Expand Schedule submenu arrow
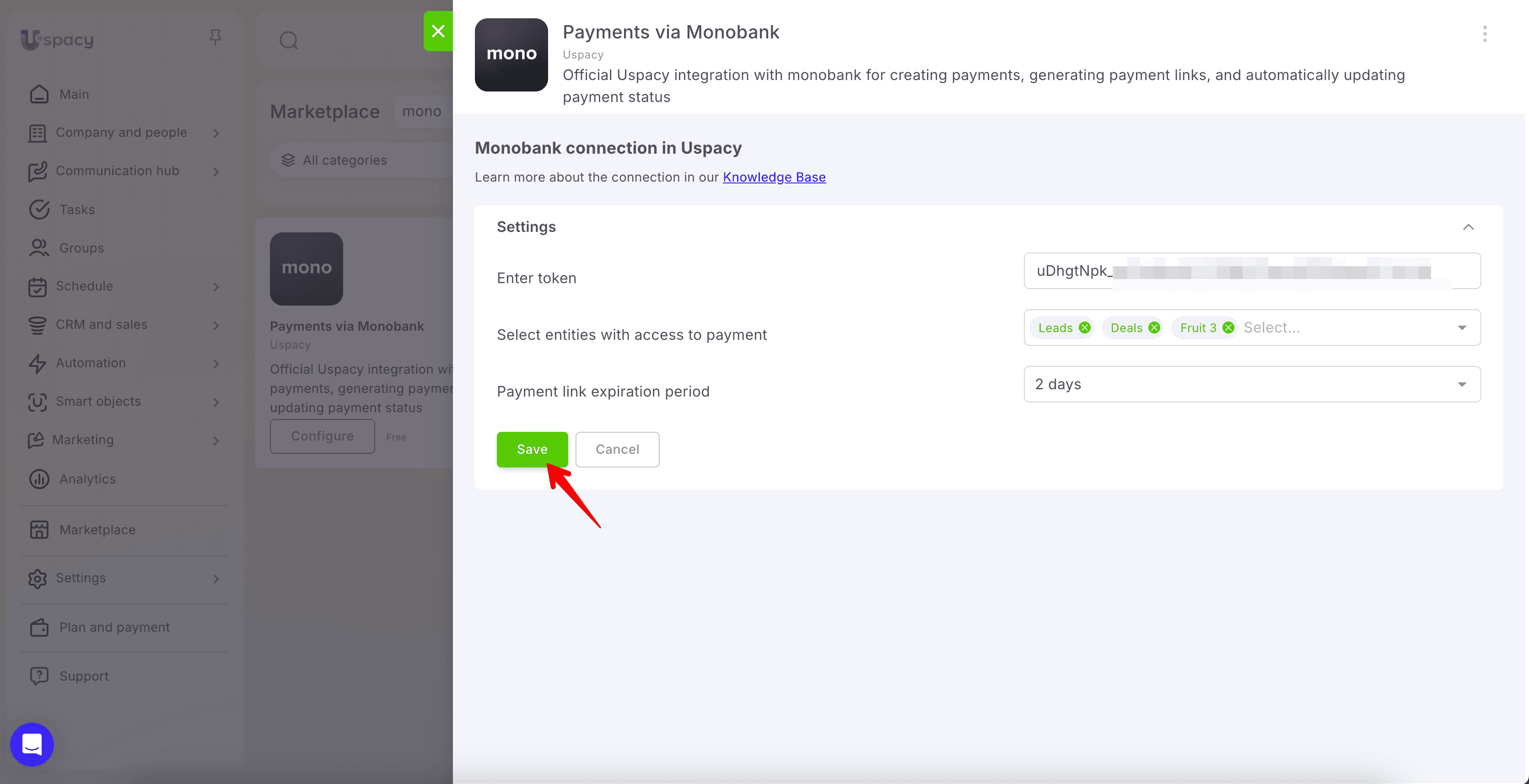Viewport: 1529px width, 784px height. click(216, 287)
